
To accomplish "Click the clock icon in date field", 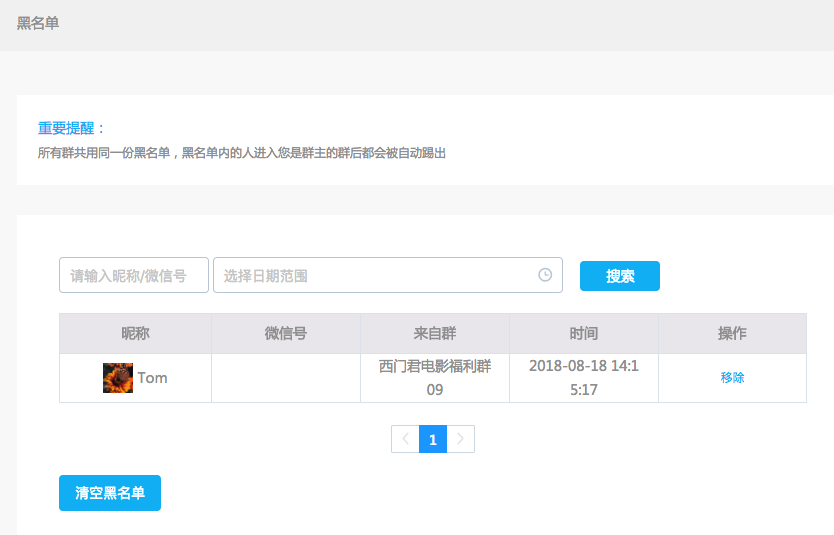I will [x=545, y=275].
